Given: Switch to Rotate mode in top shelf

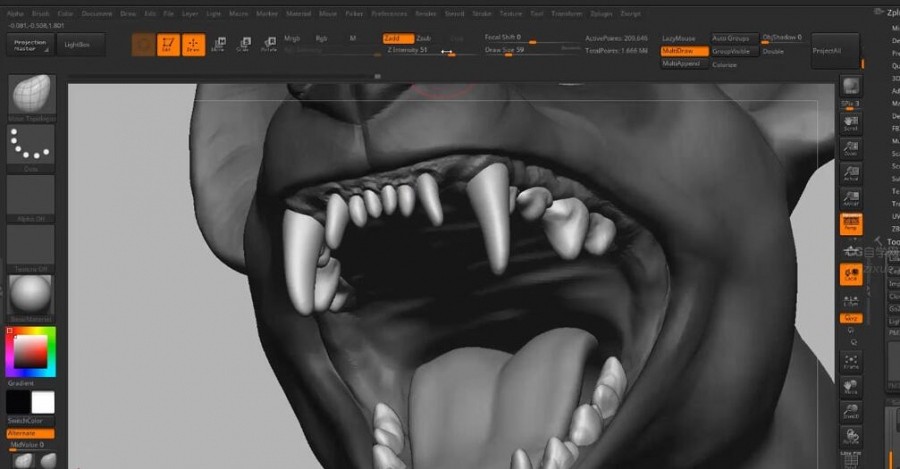Looking at the screenshot, I should tap(269, 45).
